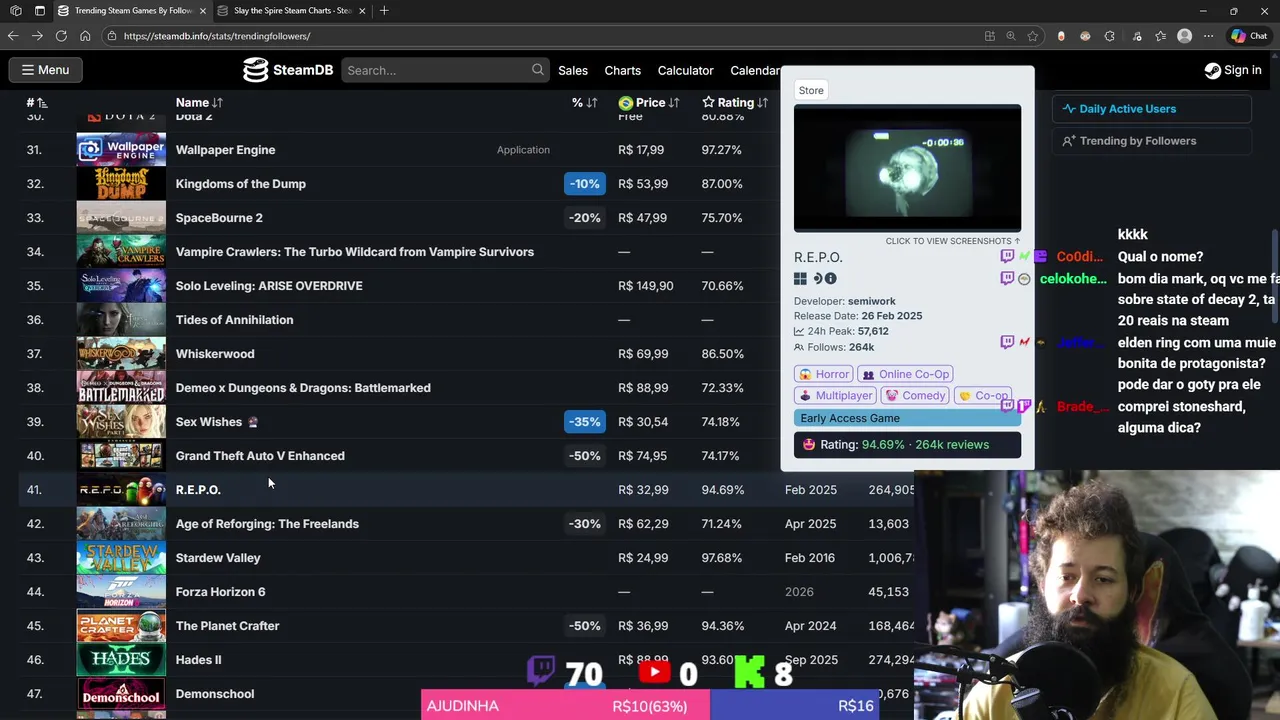Click the -10% discount badge for Kingdoms
This screenshot has width=1280, height=720.
[x=584, y=184]
